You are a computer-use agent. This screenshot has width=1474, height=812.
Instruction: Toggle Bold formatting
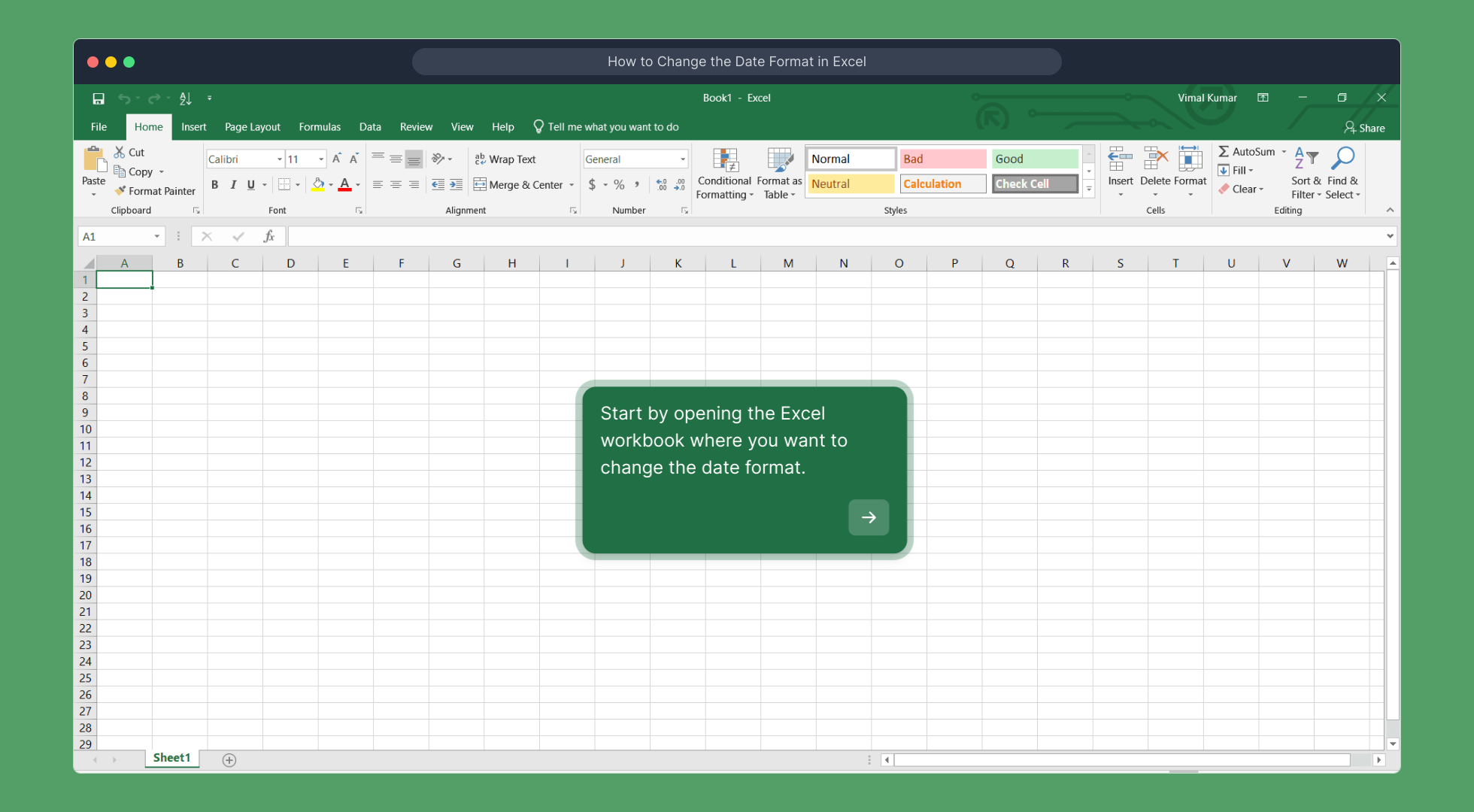[215, 185]
